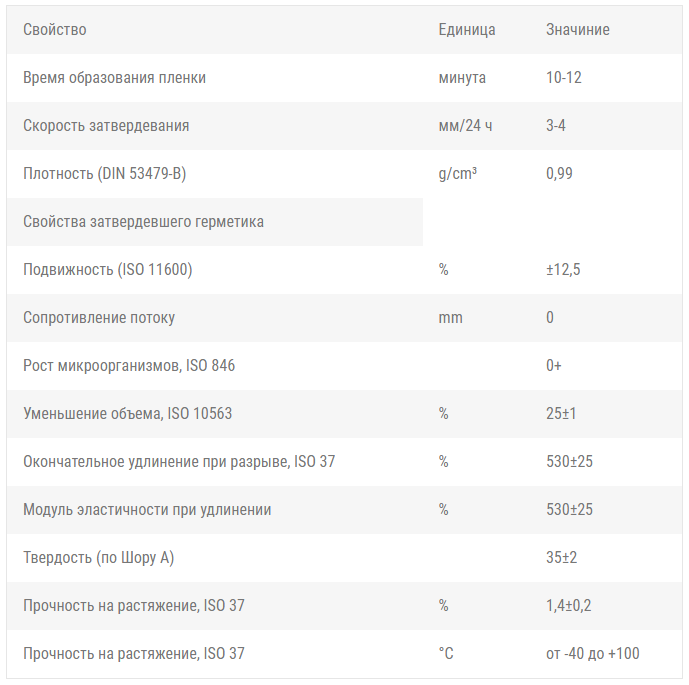
Task: Click the Рост микроорганизмов, ISO 846 label
Action: (129, 366)
